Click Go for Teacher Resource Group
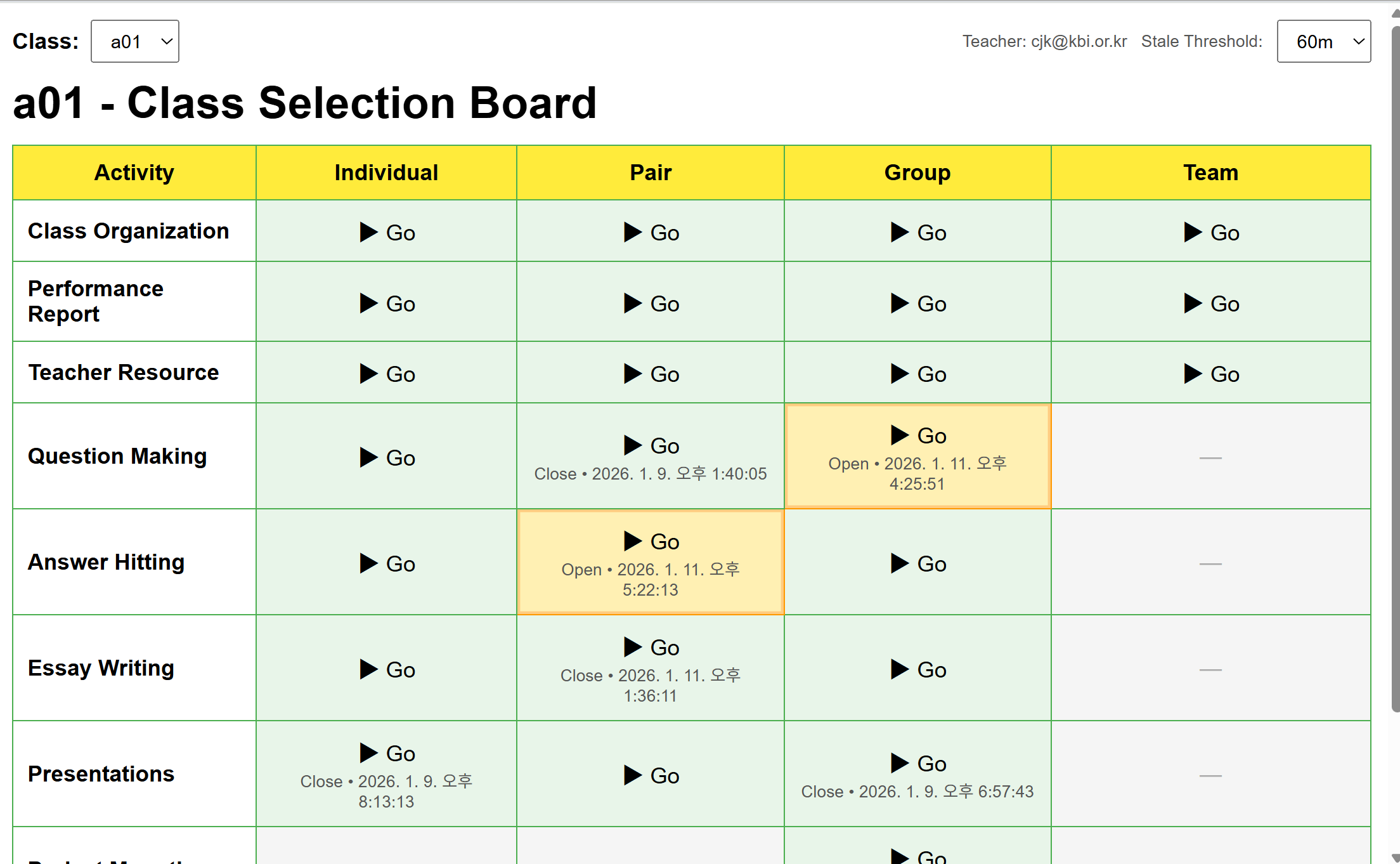The height and width of the screenshot is (864, 1400). pos(931,374)
